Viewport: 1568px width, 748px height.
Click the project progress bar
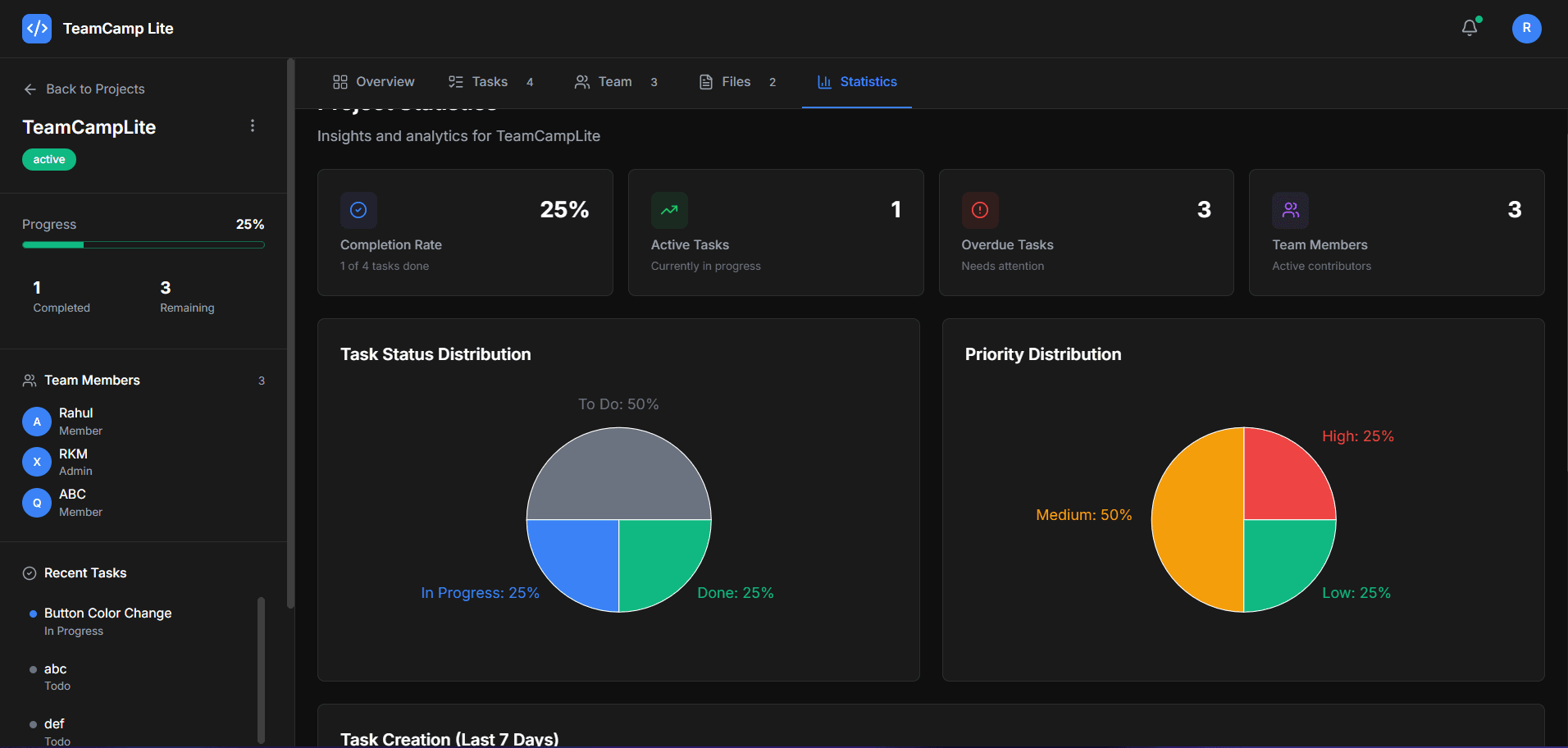[144, 244]
